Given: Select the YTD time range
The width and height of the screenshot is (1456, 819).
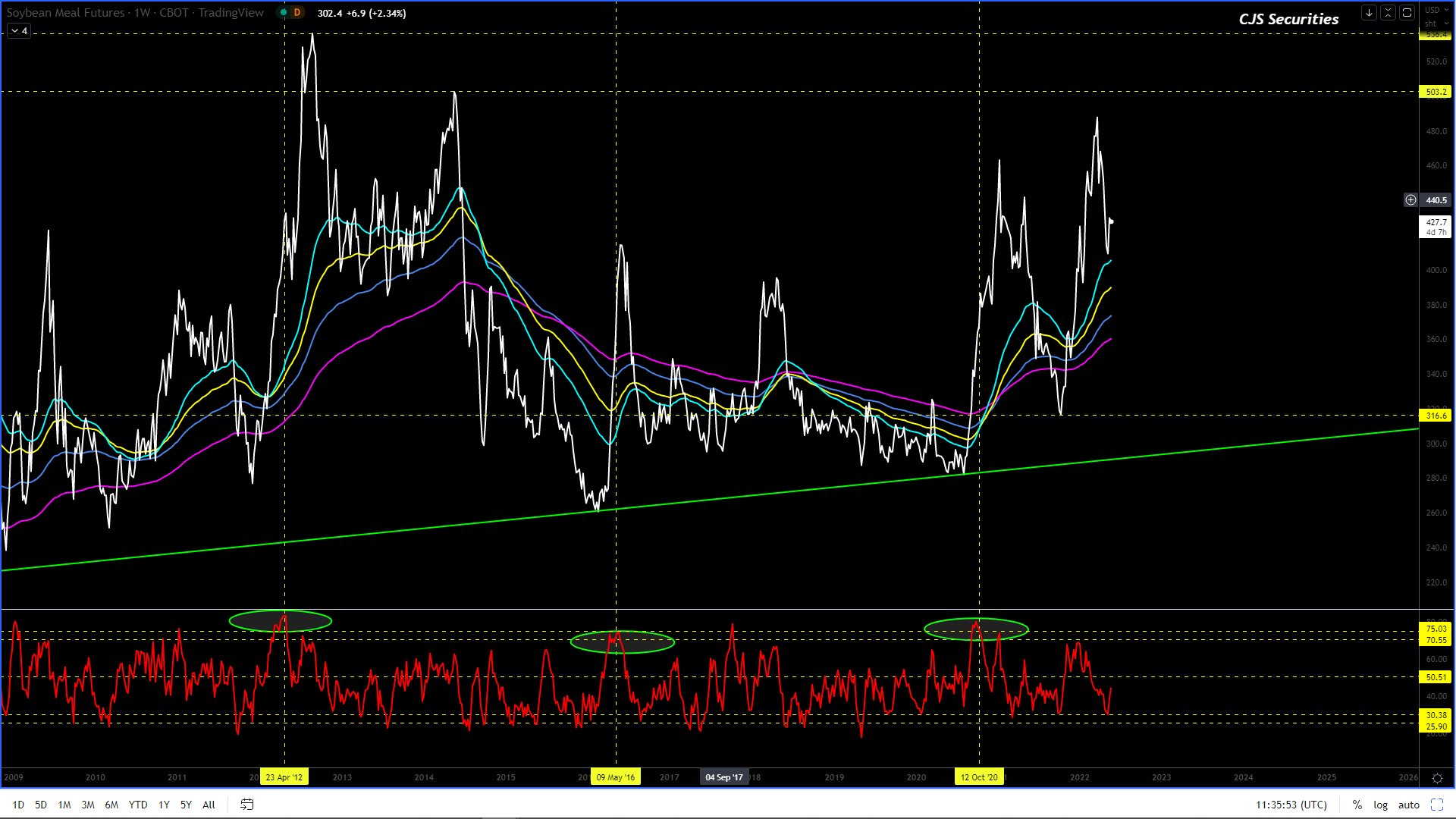Looking at the screenshot, I should tap(138, 805).
